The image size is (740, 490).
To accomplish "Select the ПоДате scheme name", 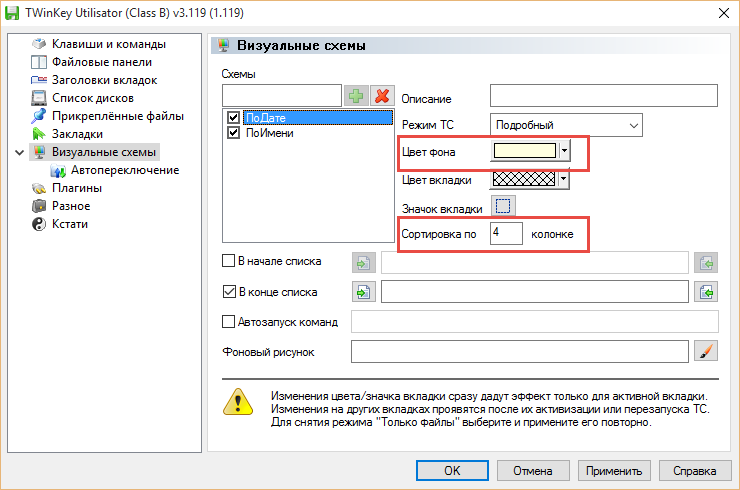I will [319, 118].
